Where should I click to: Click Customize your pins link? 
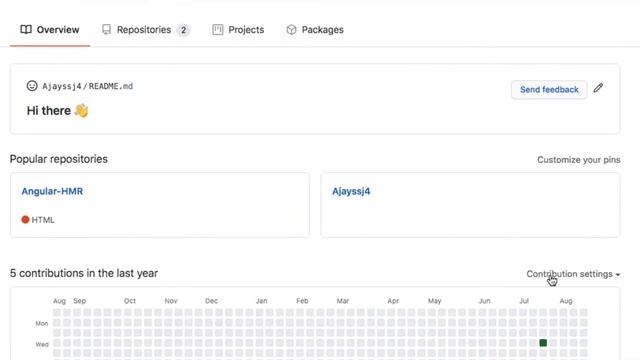[x=579, y=160]
